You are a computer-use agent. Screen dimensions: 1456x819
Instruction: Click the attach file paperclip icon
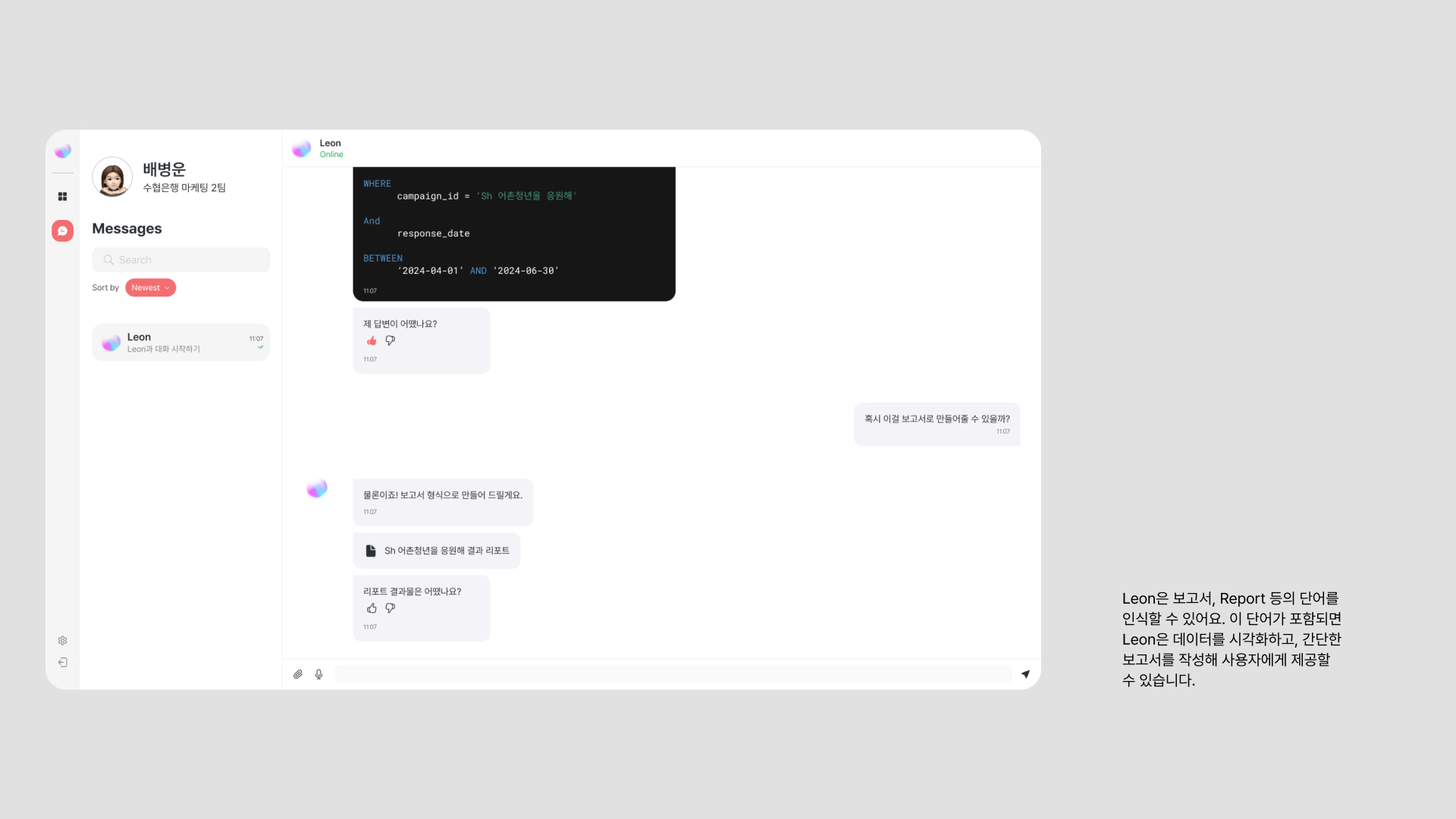(298, 674)
